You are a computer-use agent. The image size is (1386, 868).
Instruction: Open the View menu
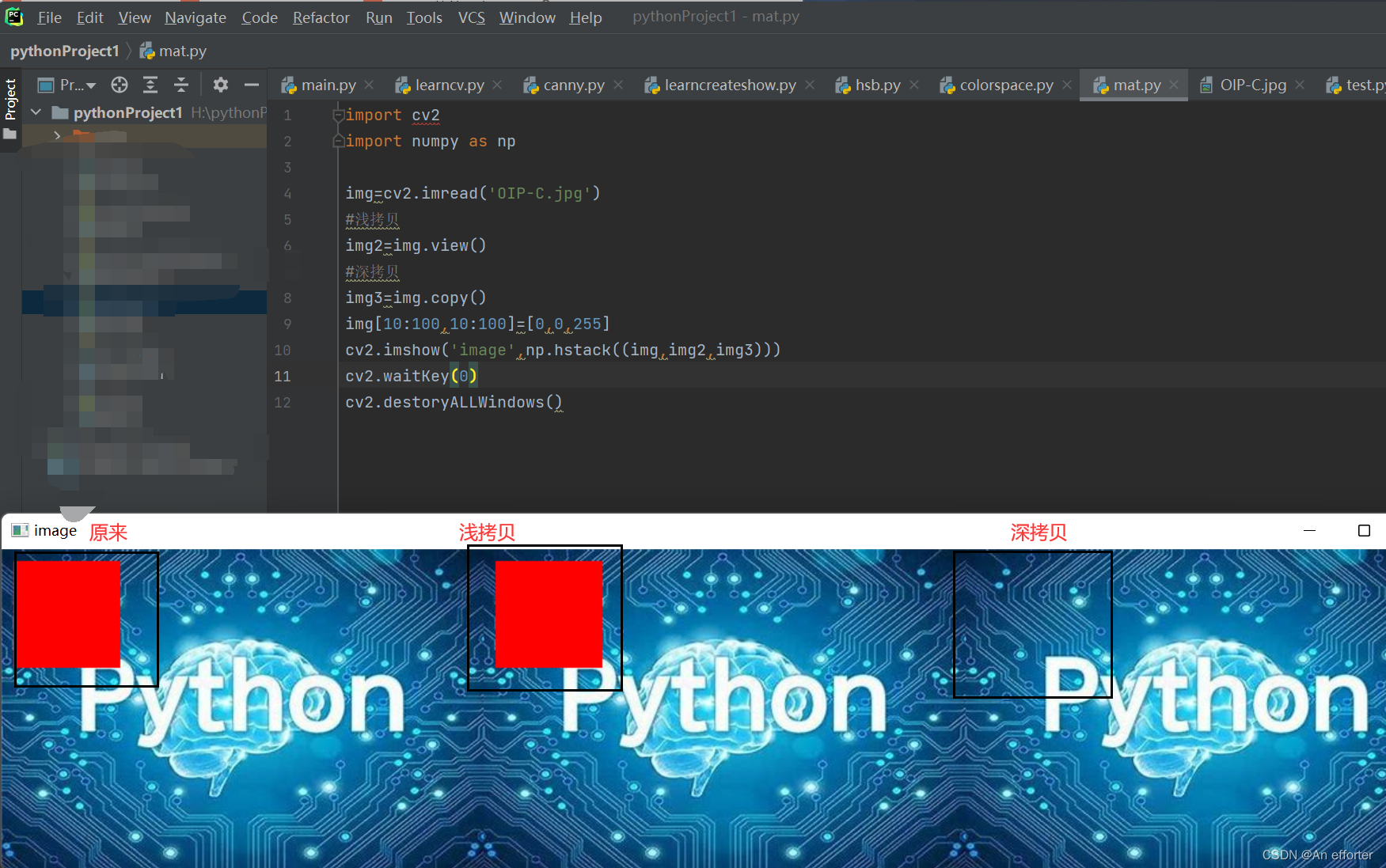(x=135, y=17)
